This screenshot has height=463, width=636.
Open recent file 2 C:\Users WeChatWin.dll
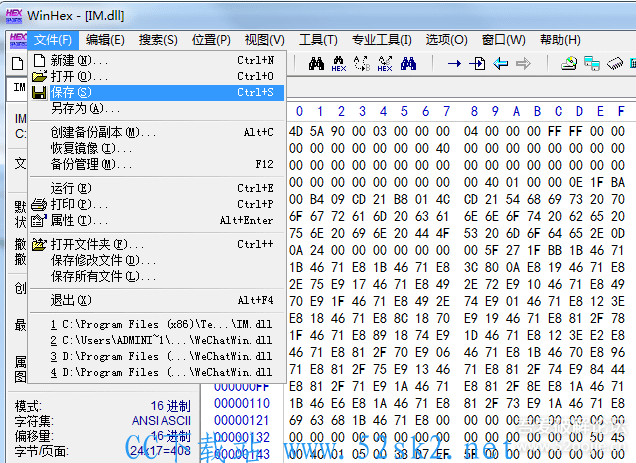157,340
